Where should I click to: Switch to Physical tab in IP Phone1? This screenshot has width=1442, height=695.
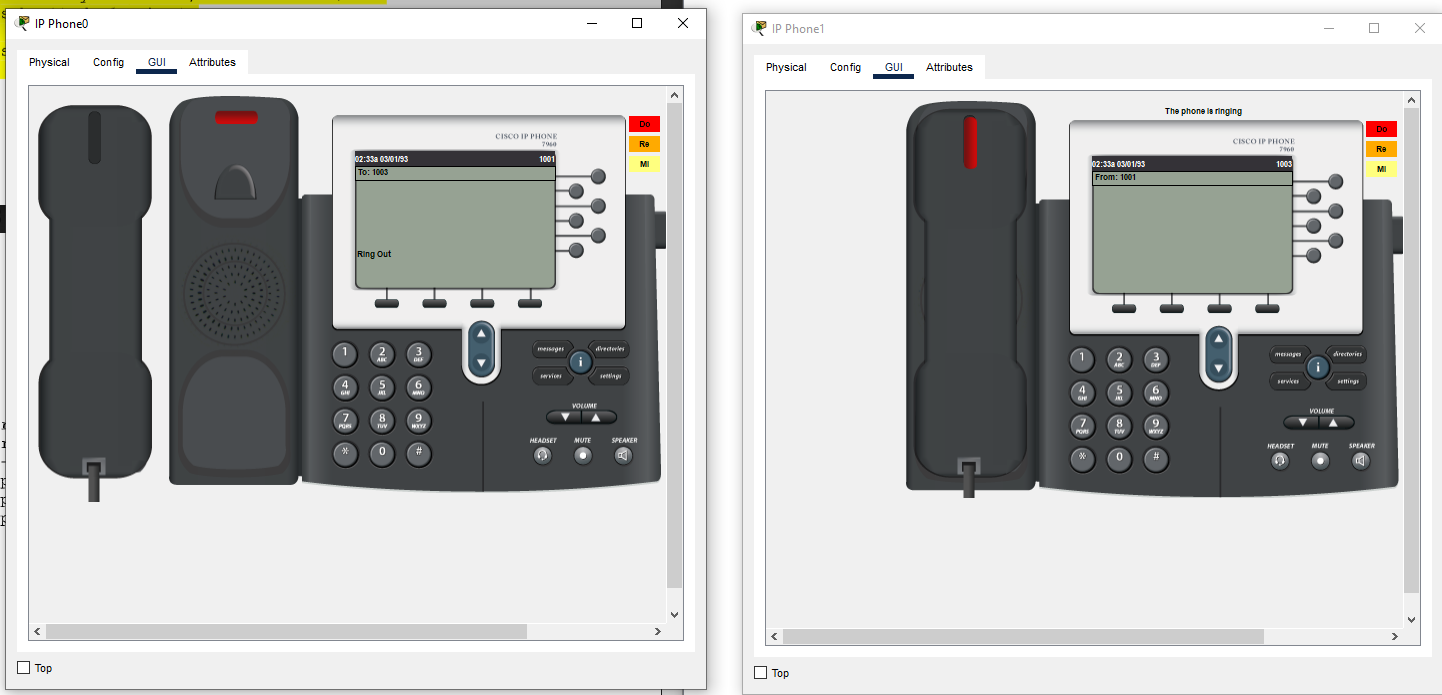coord(786,67)
